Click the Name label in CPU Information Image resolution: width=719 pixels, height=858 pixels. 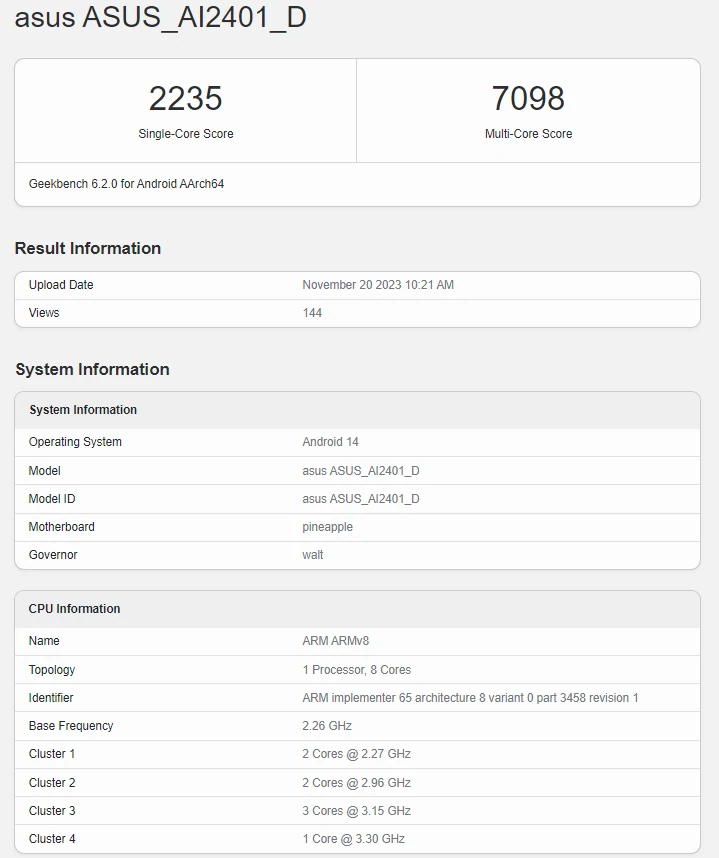(x=44, y=641)
